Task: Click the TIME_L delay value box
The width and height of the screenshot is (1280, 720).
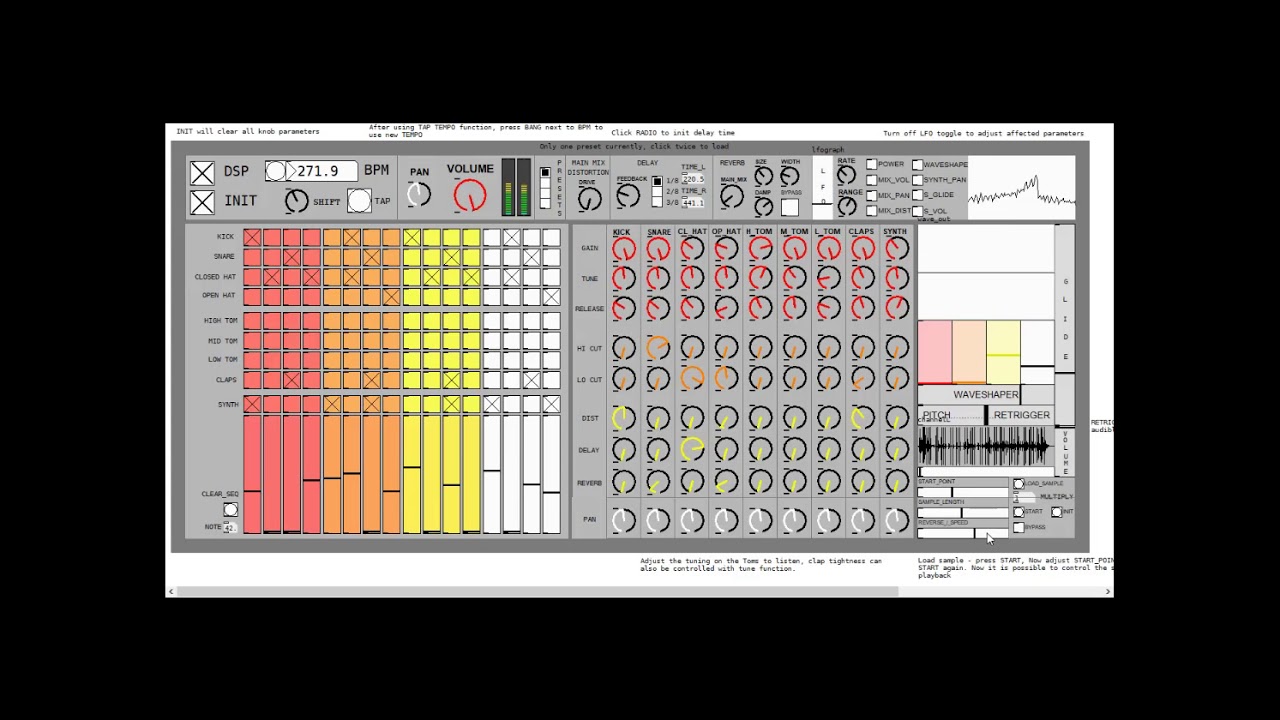Action: point(693,180)
